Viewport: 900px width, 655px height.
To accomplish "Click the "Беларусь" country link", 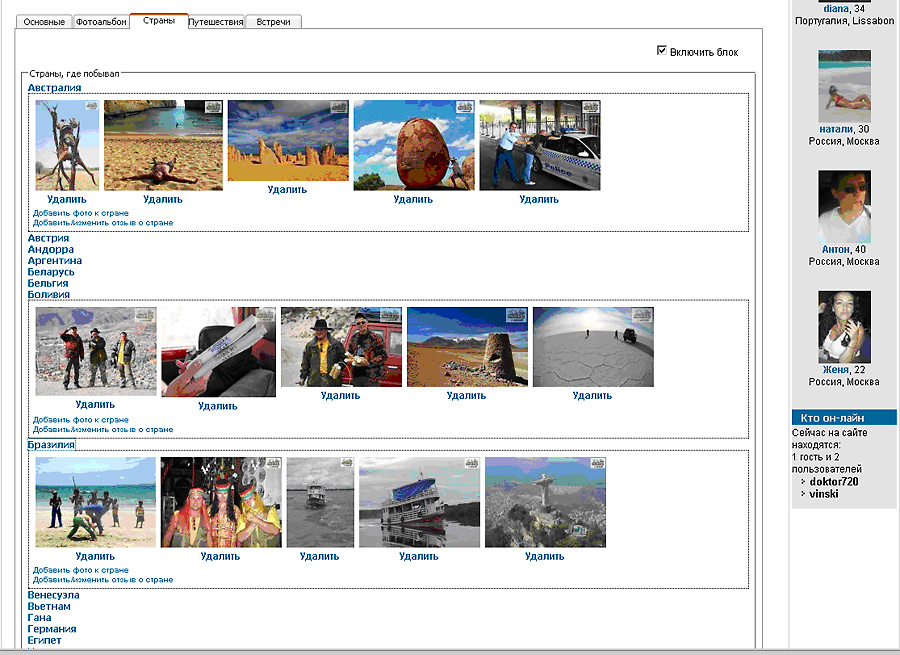I will [x=51, y=272].
